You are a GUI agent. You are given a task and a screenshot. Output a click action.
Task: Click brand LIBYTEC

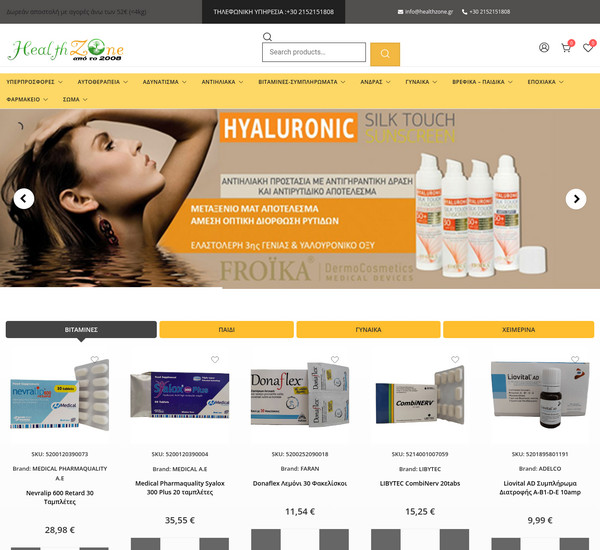[x=430, y=469]
